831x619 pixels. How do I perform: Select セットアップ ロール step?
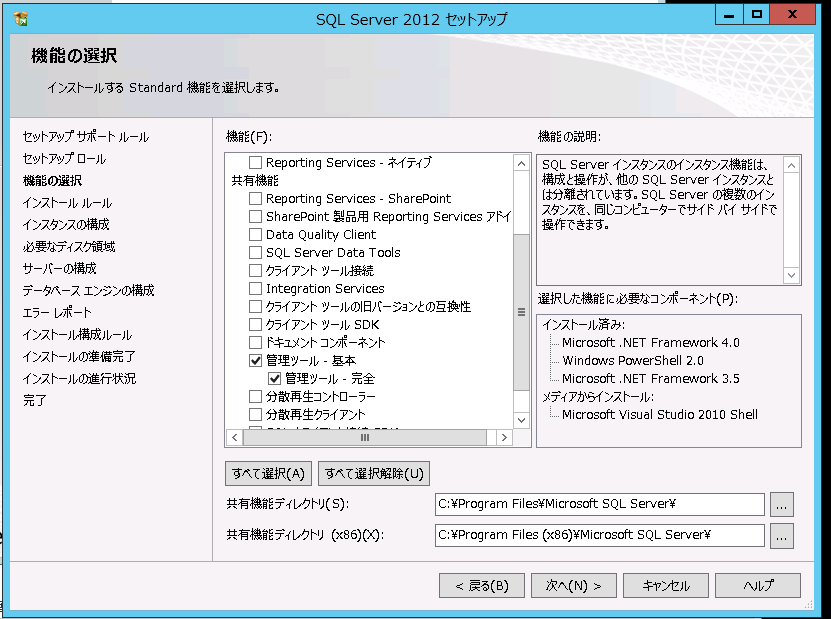click(64, 158)
